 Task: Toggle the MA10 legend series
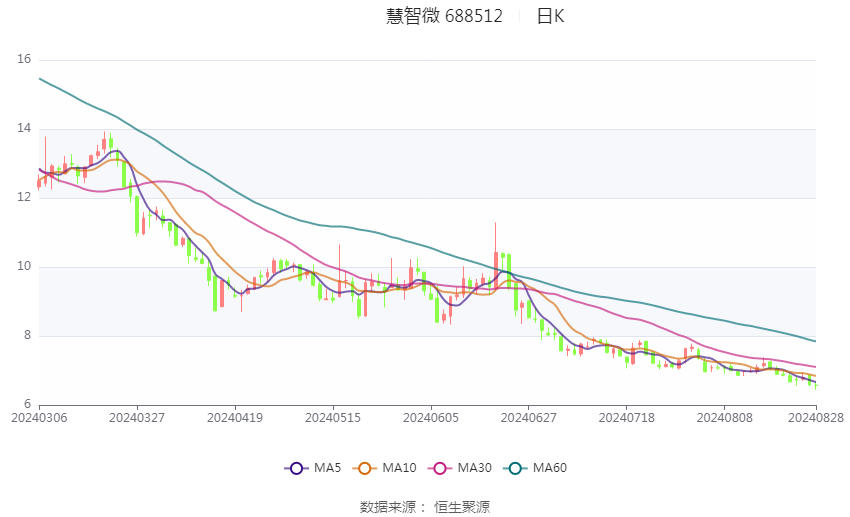click(384, 468)
